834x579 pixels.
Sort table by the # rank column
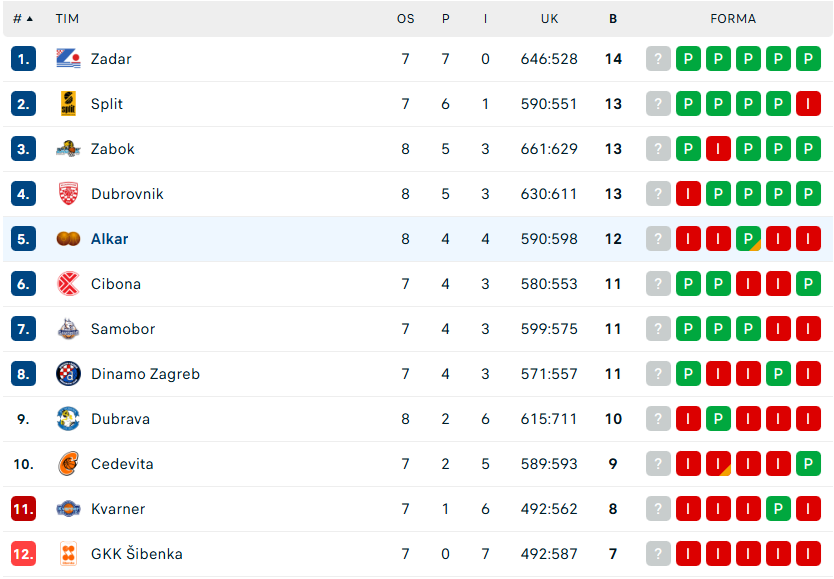point(22,19)
